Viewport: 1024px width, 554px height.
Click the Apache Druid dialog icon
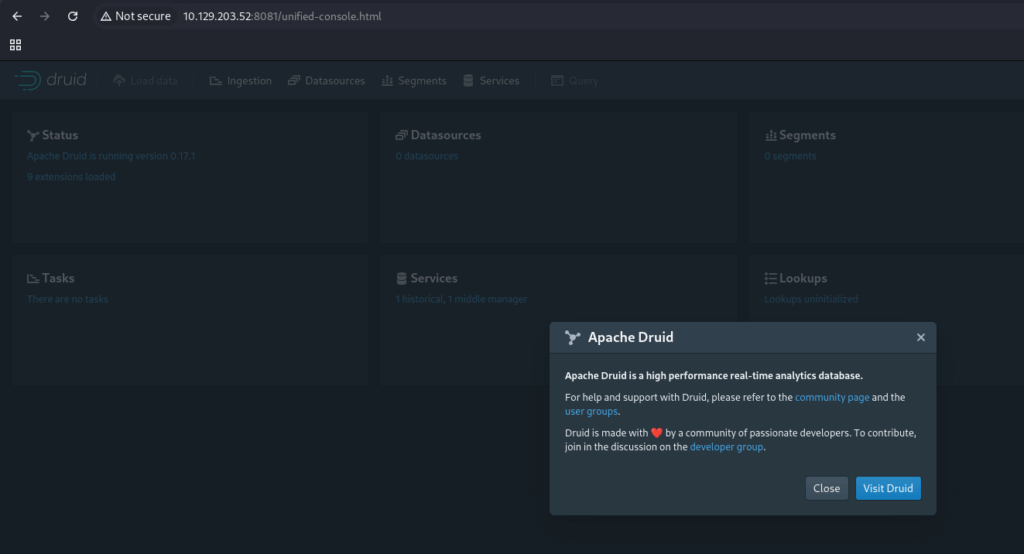click(573, 337)
